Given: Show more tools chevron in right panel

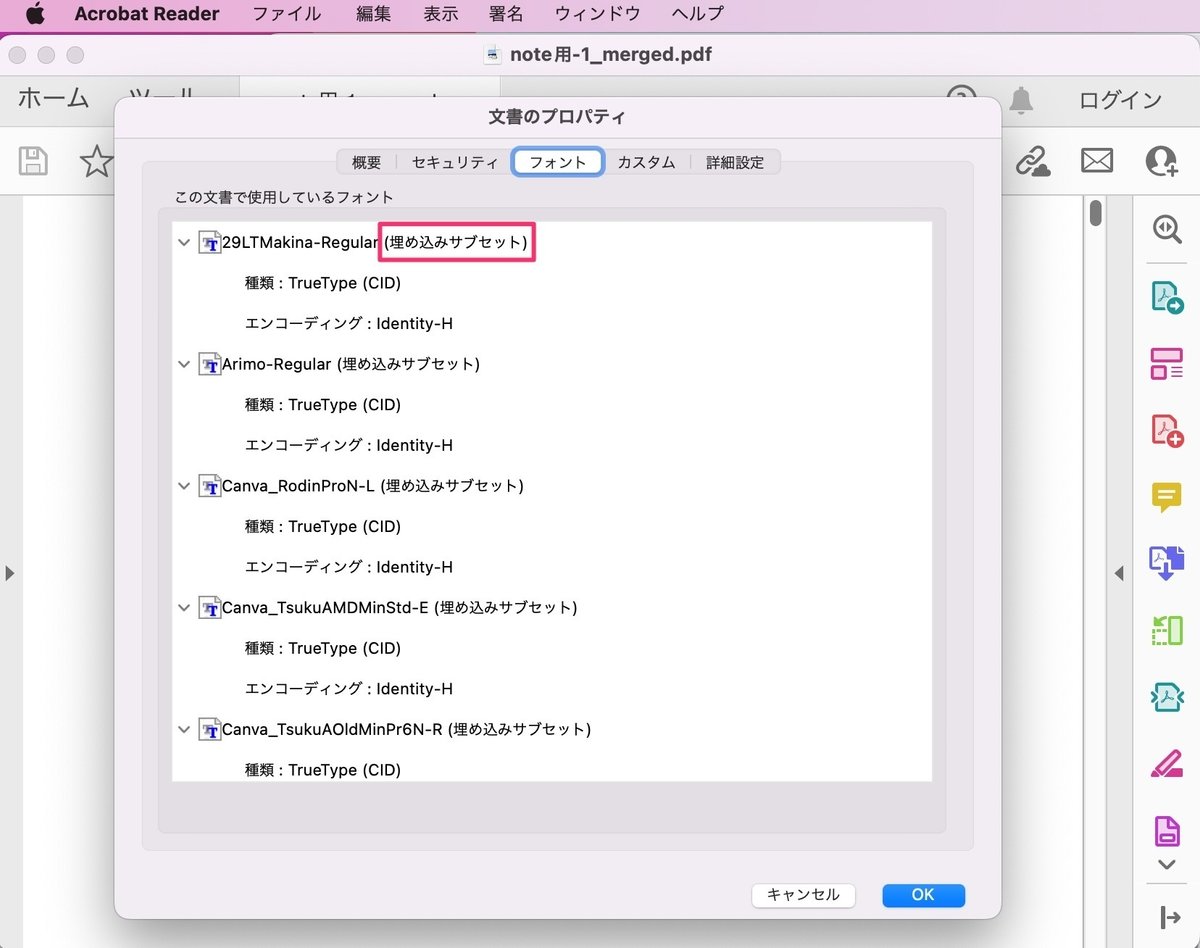Looking at the screenshot, I should (1166, 865).
